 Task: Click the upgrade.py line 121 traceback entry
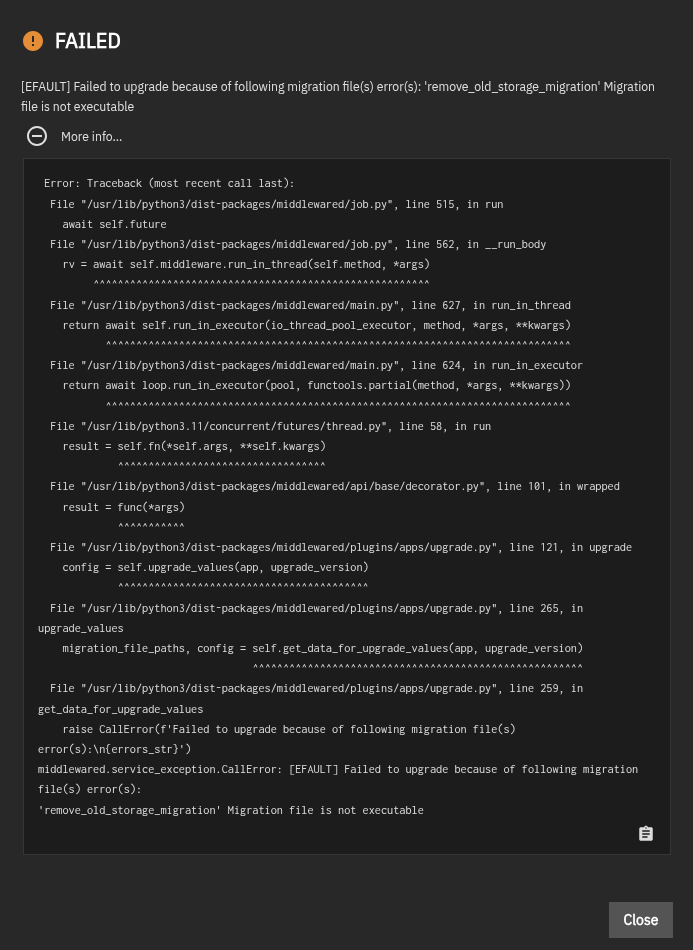(341, 547)
